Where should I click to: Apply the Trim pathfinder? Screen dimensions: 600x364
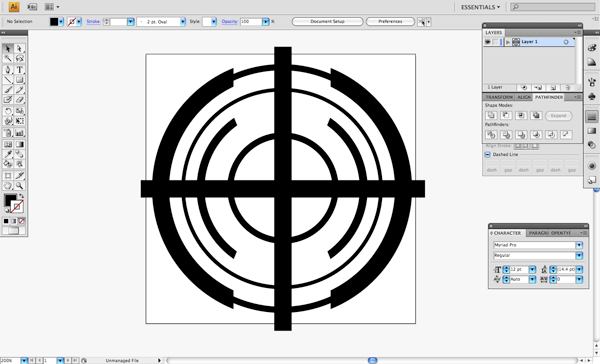click(x=506, y=134)
